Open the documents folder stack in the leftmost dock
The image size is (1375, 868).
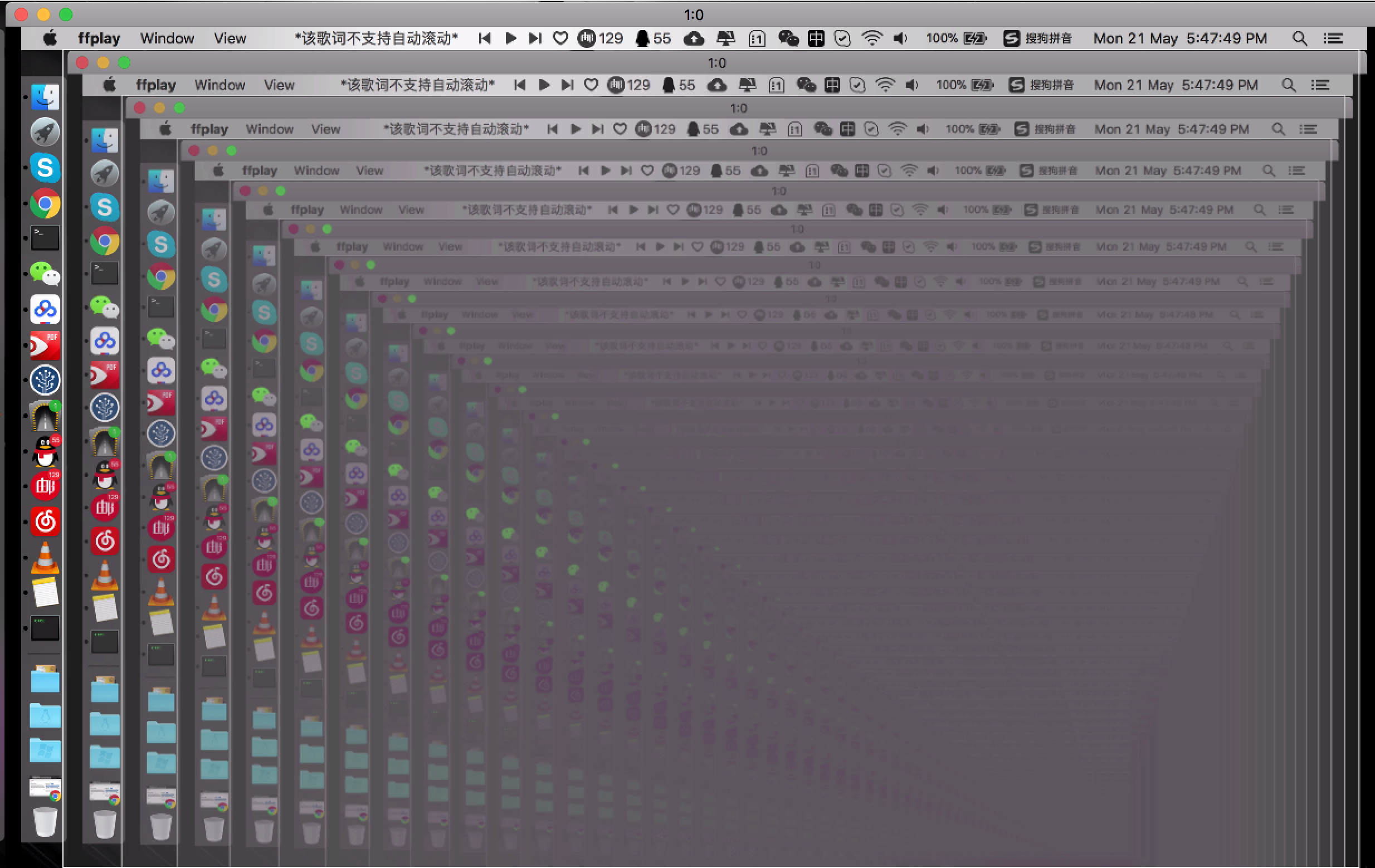45,679
